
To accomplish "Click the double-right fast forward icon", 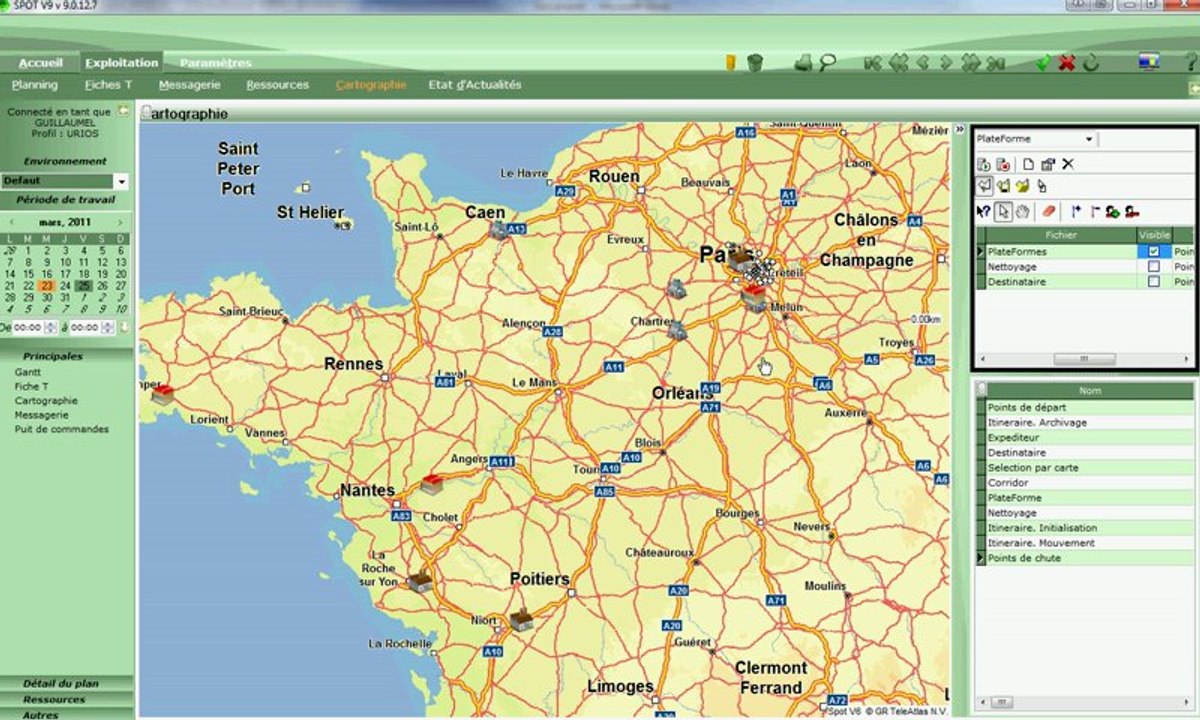I will click(x=970, y=62).
